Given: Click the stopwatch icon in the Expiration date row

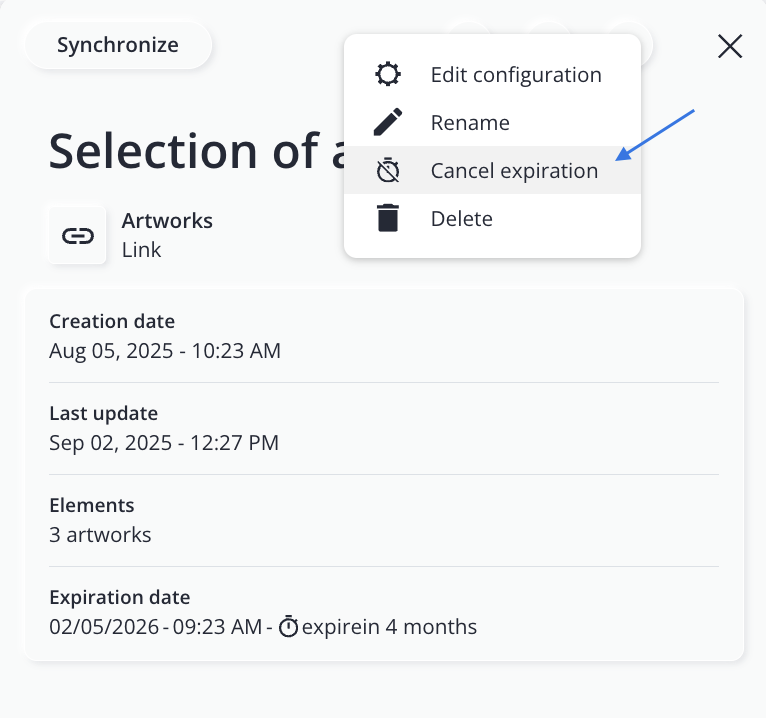Looking at the screenshot, I should tap(288, 627).
